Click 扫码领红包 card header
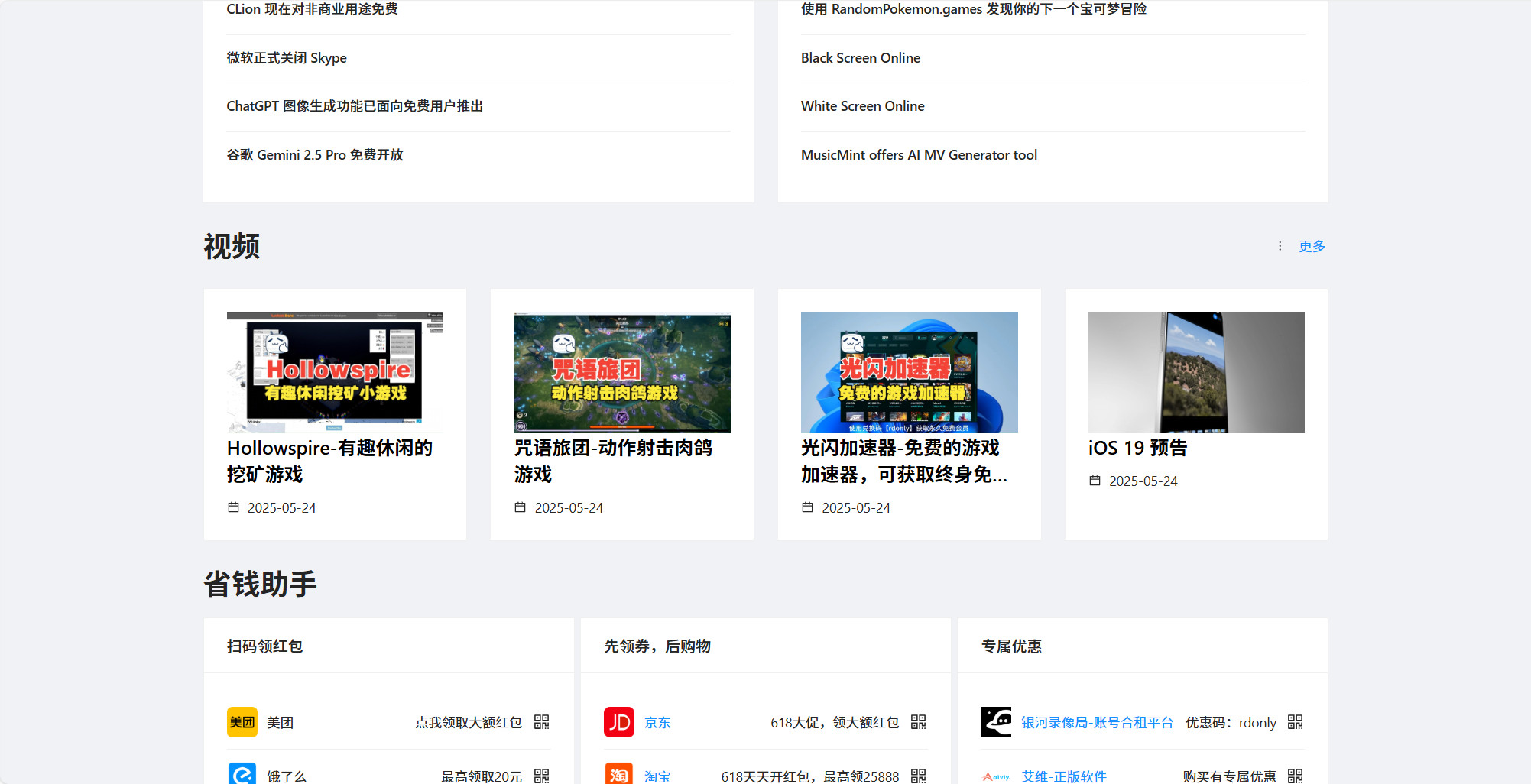The height and width of the screenshot is (784, 1531). [264, 646]
